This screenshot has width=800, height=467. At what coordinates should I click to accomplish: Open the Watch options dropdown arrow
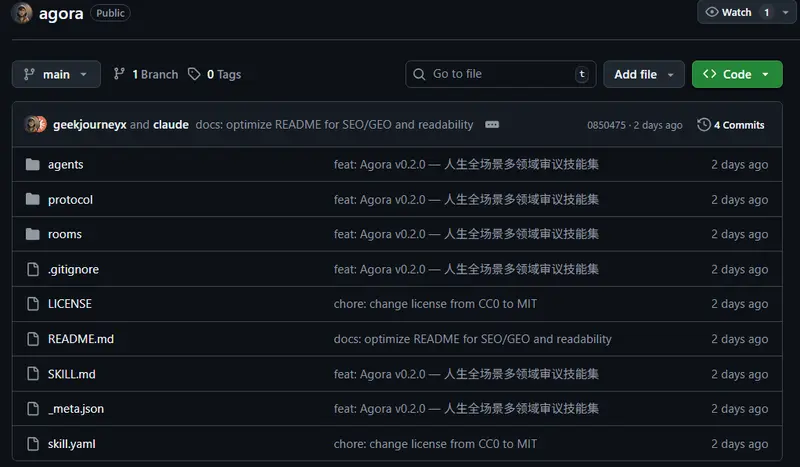point(786,12)
